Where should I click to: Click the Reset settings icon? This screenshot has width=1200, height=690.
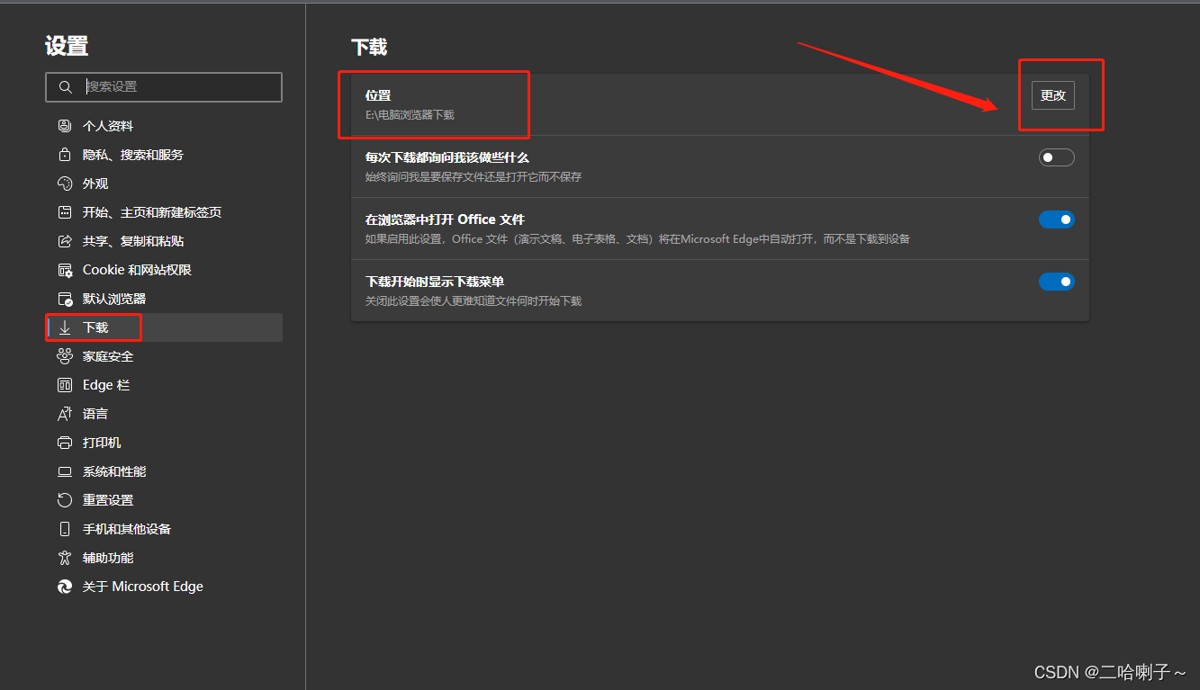(x=65, y=500)
